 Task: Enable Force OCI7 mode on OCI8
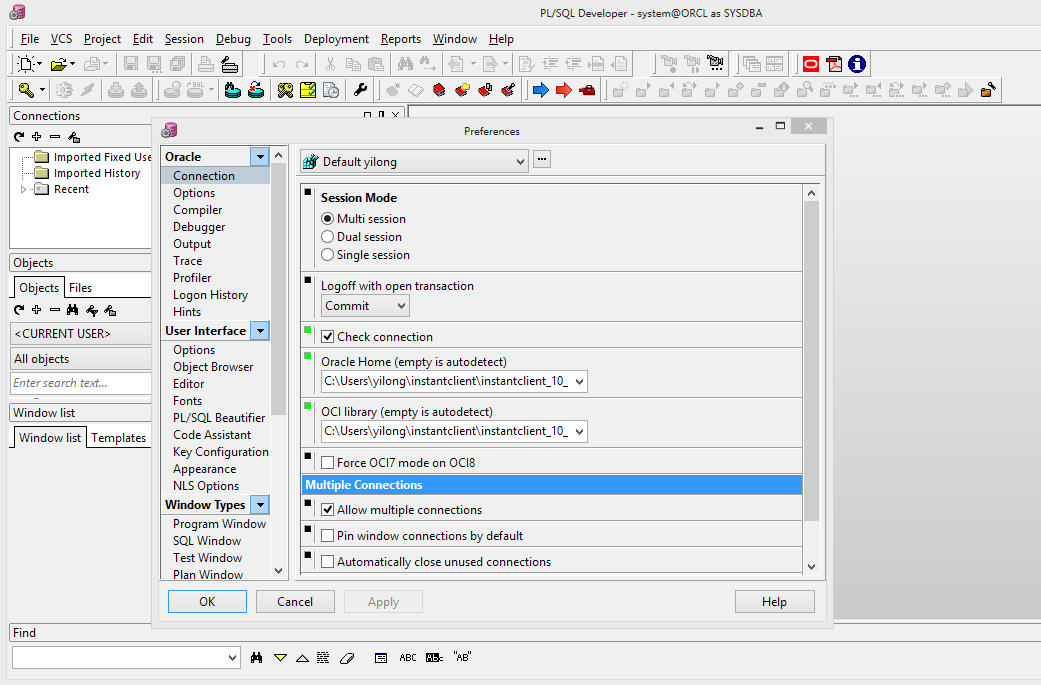(328, 463)
